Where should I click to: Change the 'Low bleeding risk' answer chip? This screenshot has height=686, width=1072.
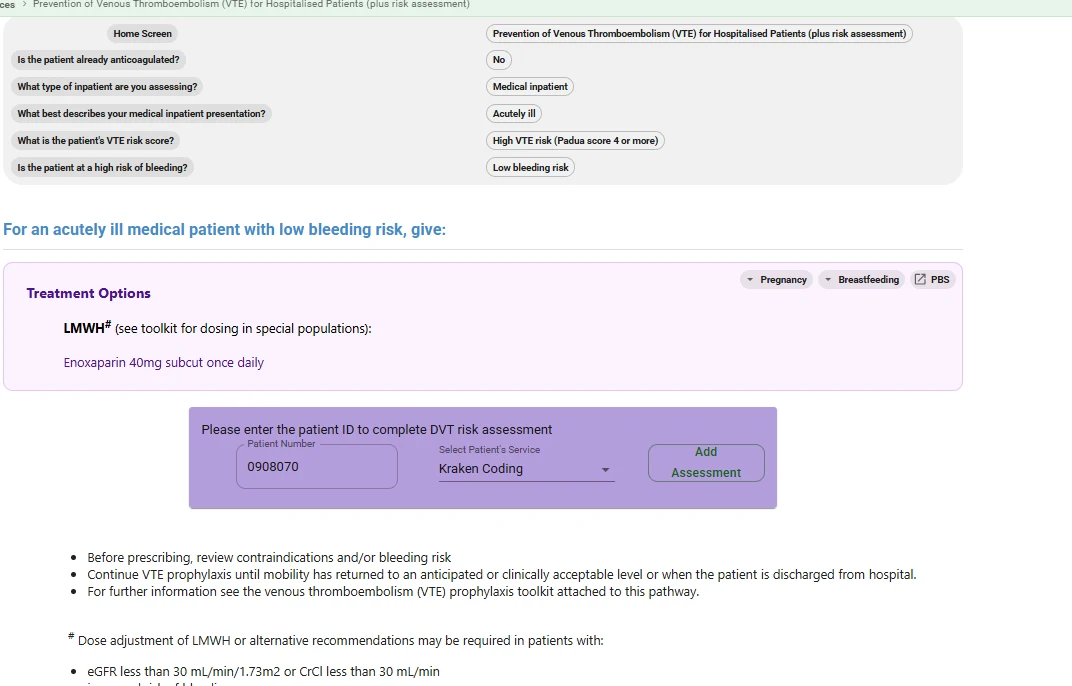[x=531, y=168]
